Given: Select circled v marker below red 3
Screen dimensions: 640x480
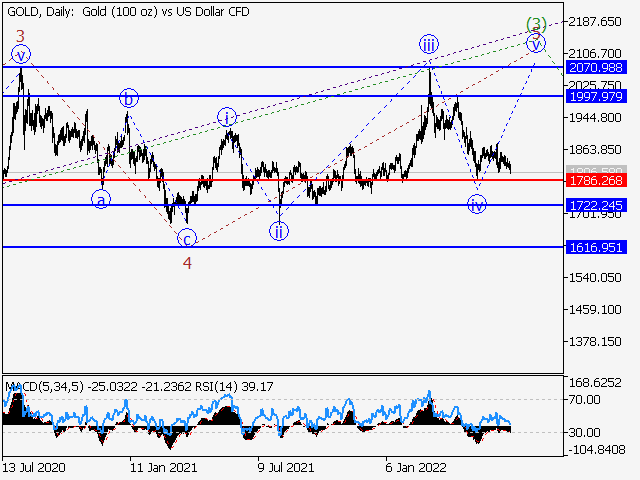Looking at the screenshot, I should 21,55.
